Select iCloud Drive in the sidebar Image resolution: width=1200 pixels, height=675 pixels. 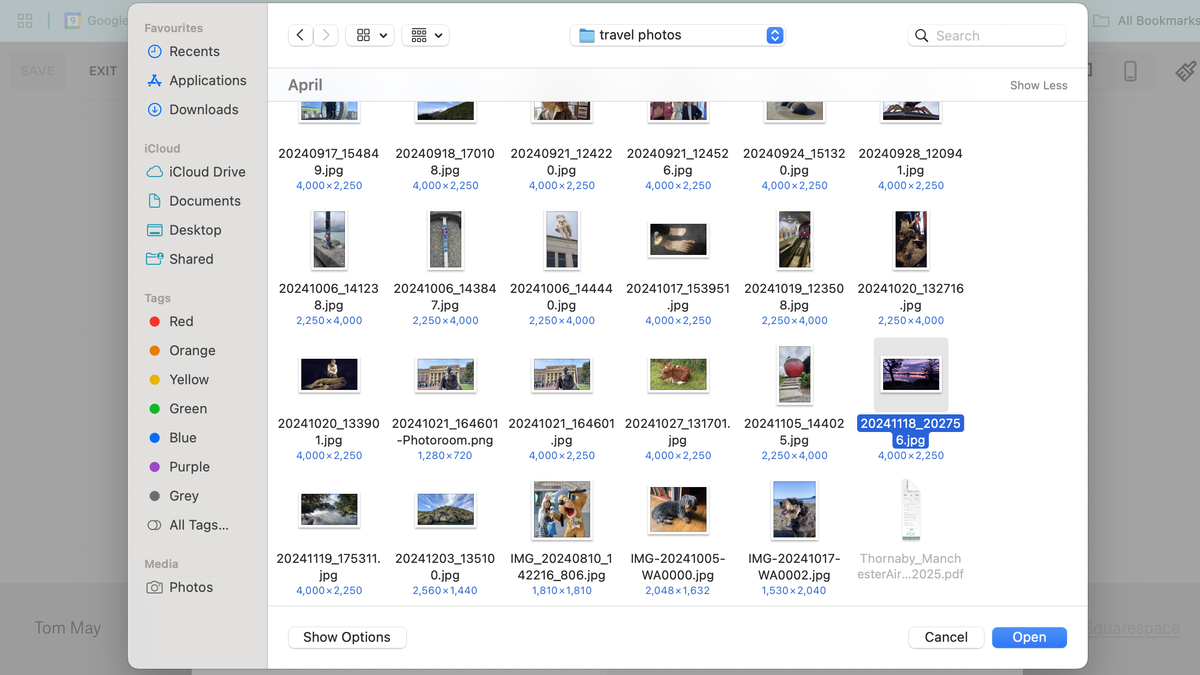coord(196,171)
